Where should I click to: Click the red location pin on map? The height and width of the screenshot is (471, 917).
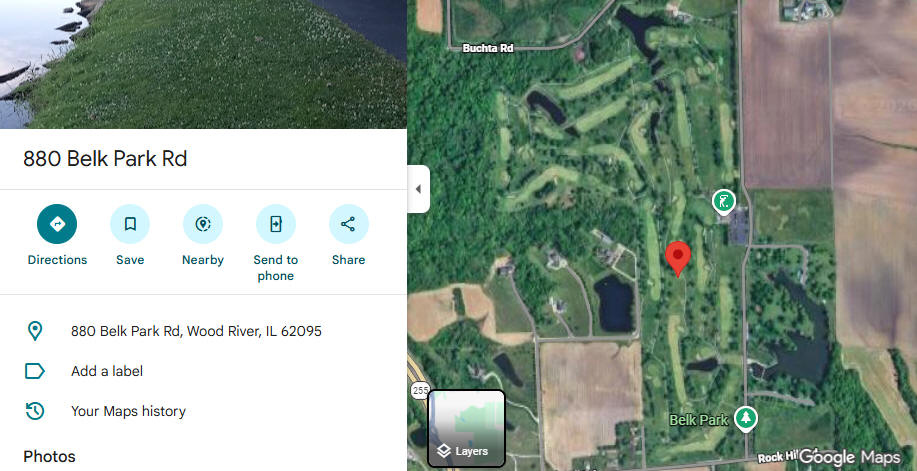pos(678,258)
